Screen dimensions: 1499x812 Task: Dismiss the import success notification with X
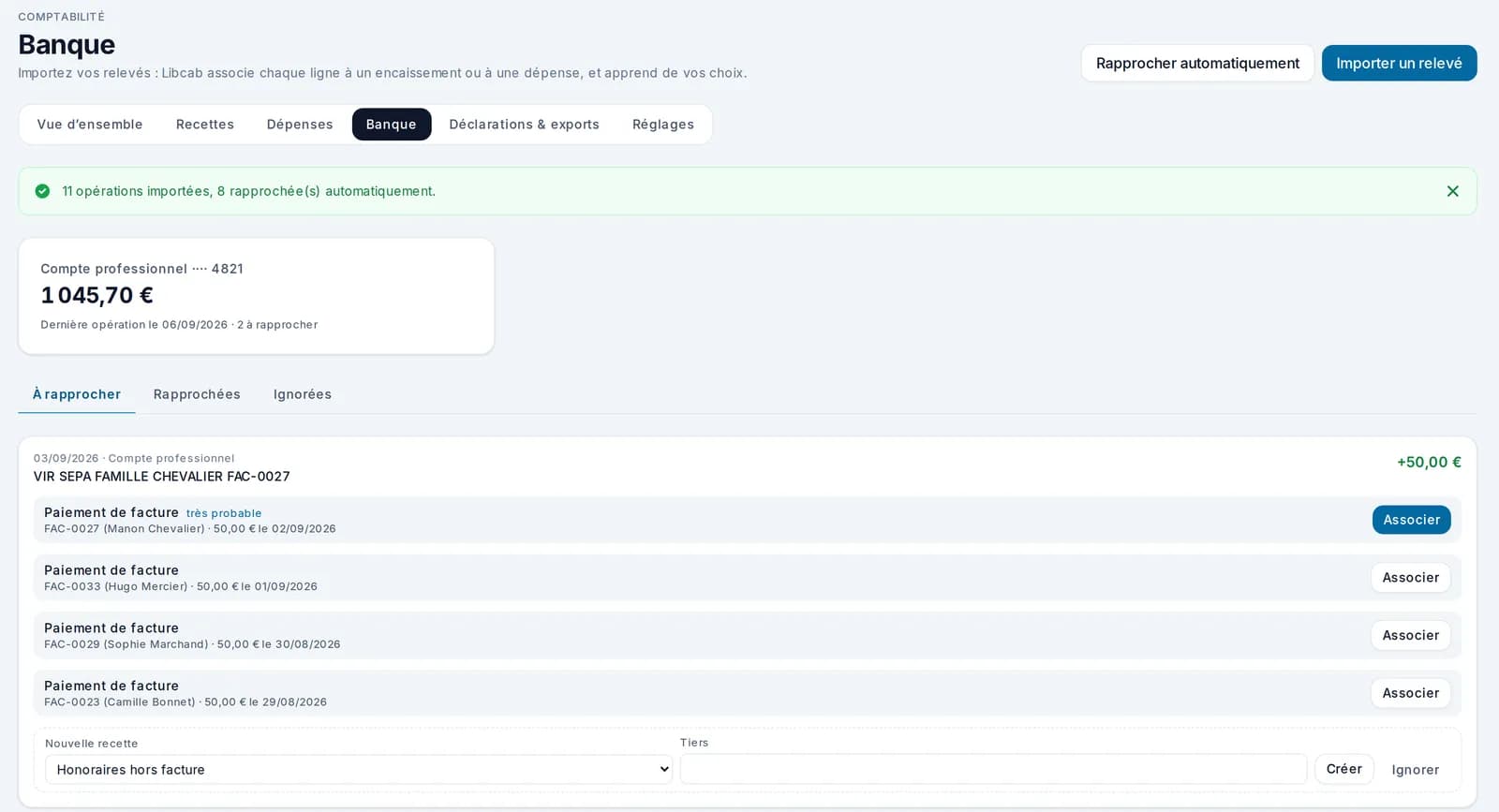coord(1452,191)
